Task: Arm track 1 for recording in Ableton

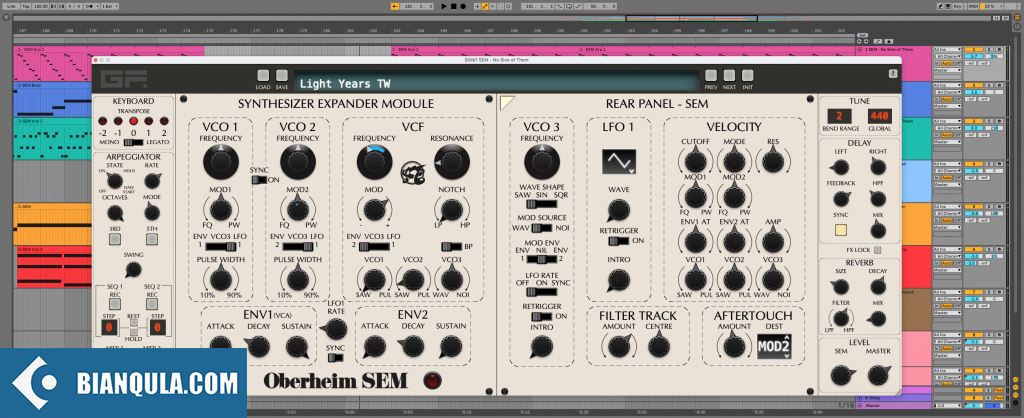Action: point(1000,50)
